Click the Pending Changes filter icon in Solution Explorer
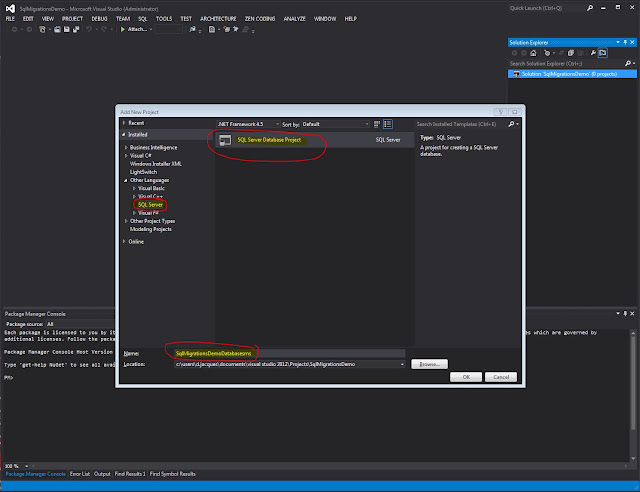 coord(547,53)
